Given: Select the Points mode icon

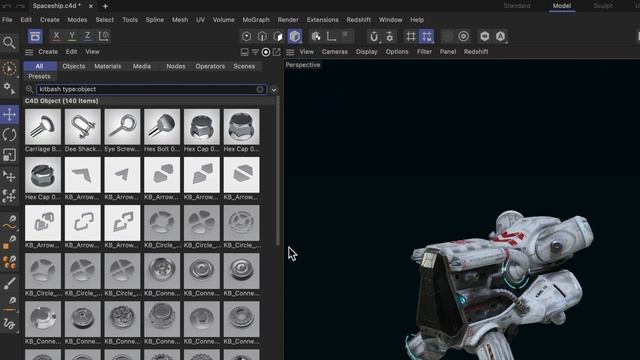Looking at the screenshot, I should [247, 36].
